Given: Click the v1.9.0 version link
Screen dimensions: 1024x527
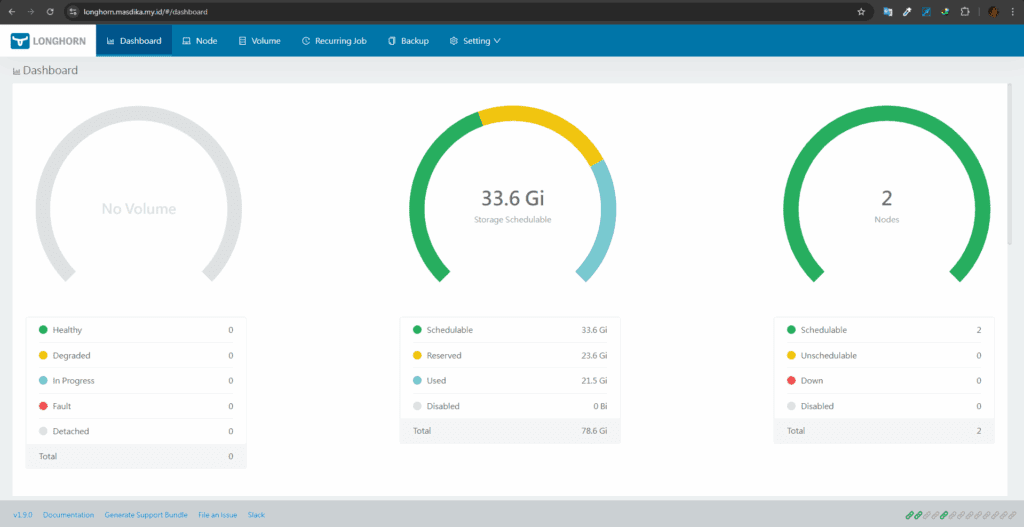Looking at the screenshot, I should tap(23, 515).
